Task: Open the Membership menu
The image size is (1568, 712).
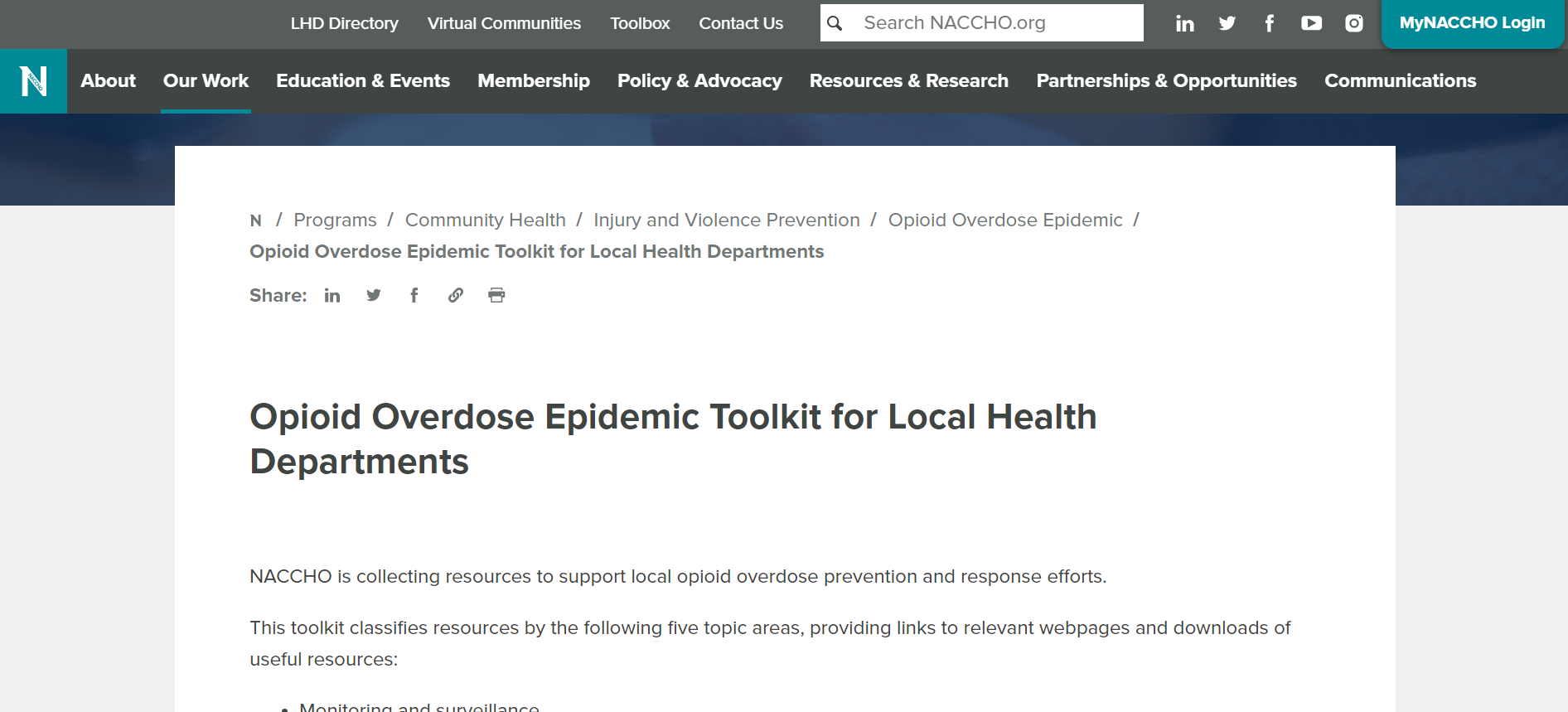Action: coord(534,81)
